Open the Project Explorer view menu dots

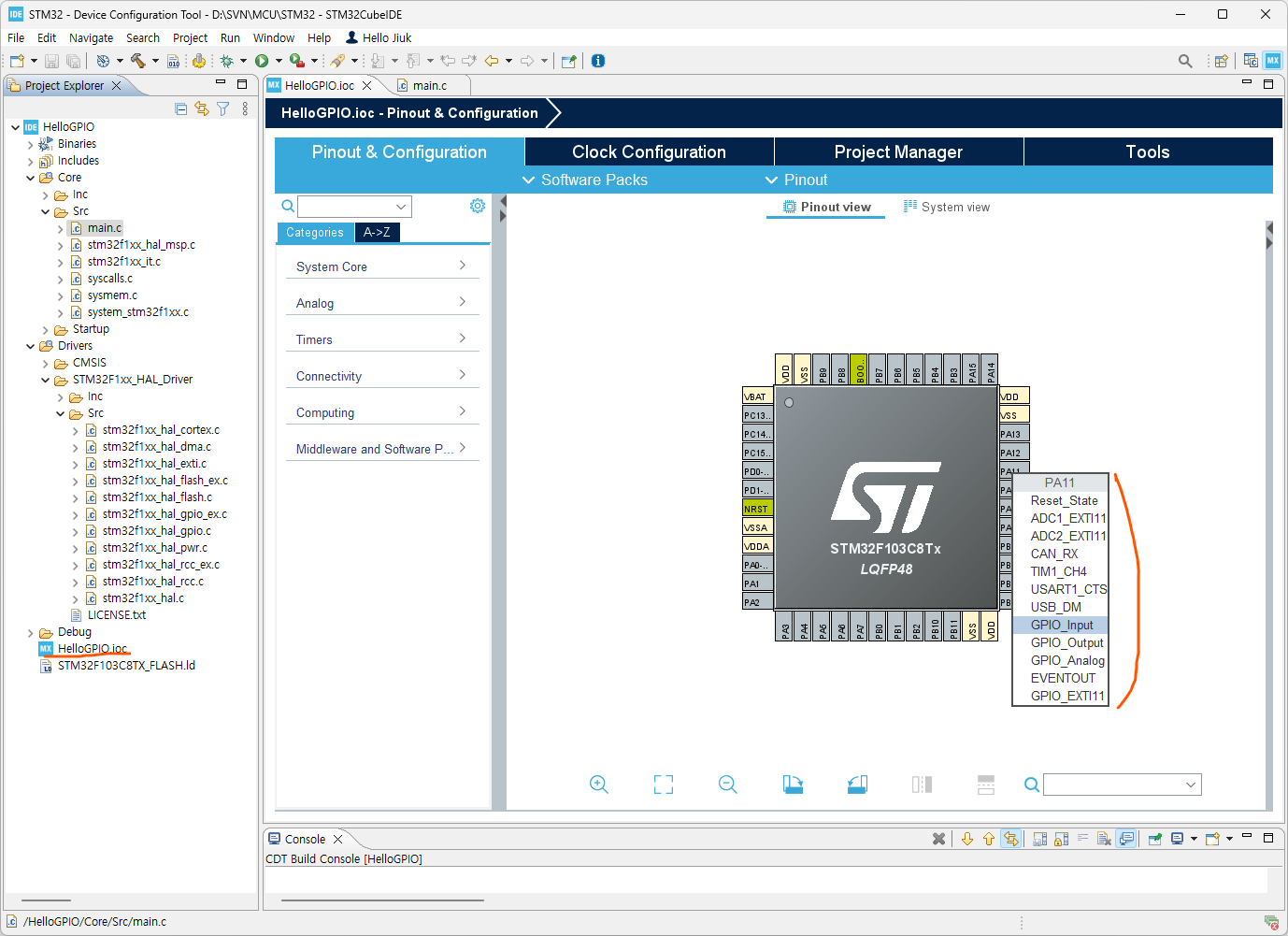pyautogui.click(x=245, y=108)
